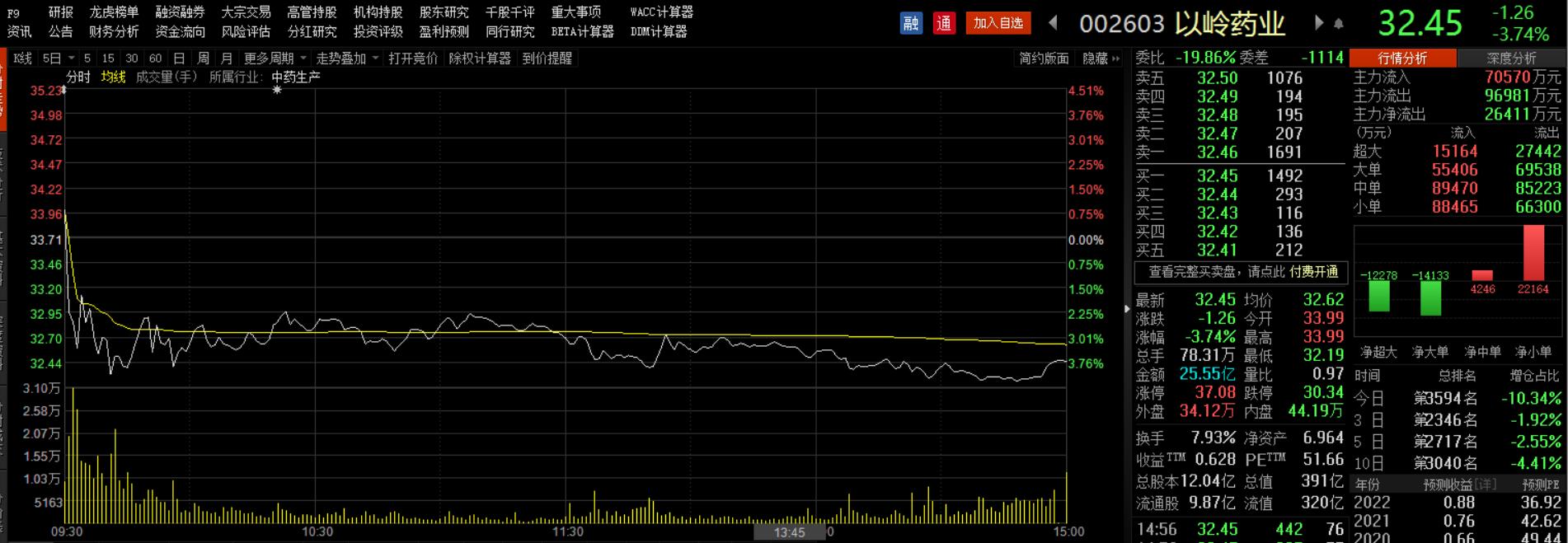Open 大宗交易 menu item

point(246,12)
